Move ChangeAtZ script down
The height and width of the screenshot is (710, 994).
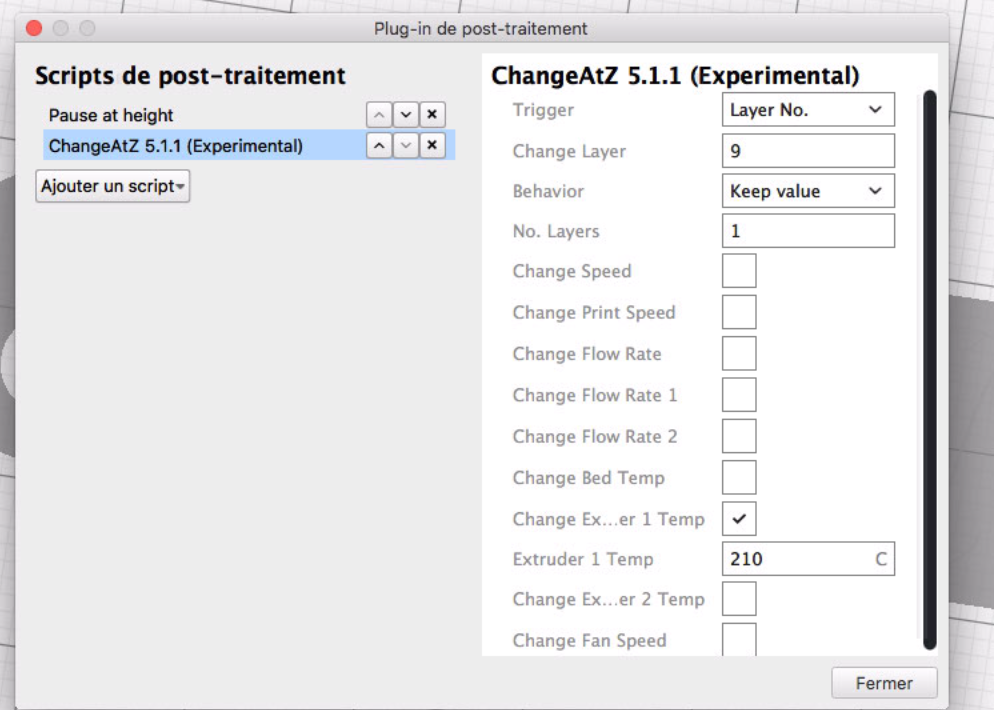(405, 146)
